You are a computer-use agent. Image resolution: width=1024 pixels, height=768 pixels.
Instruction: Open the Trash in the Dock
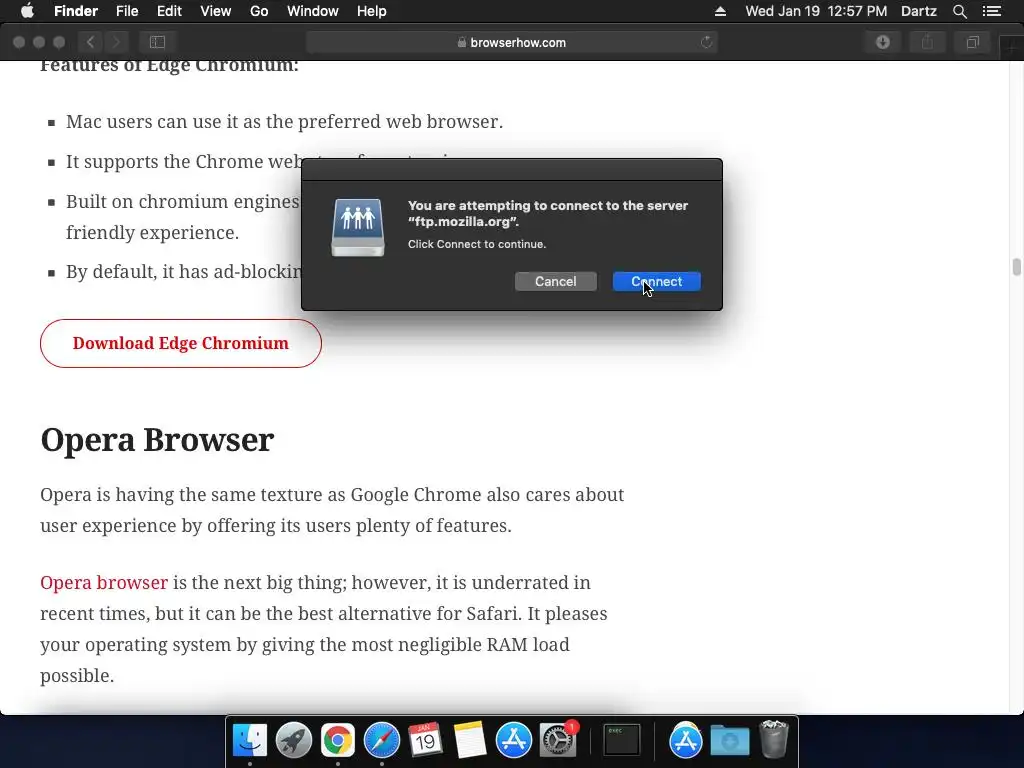775,739
